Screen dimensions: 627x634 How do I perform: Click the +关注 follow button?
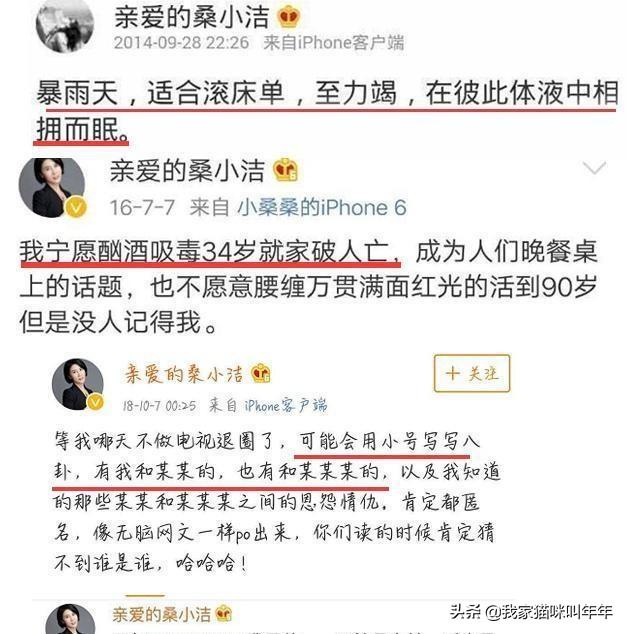coord(472,373)
